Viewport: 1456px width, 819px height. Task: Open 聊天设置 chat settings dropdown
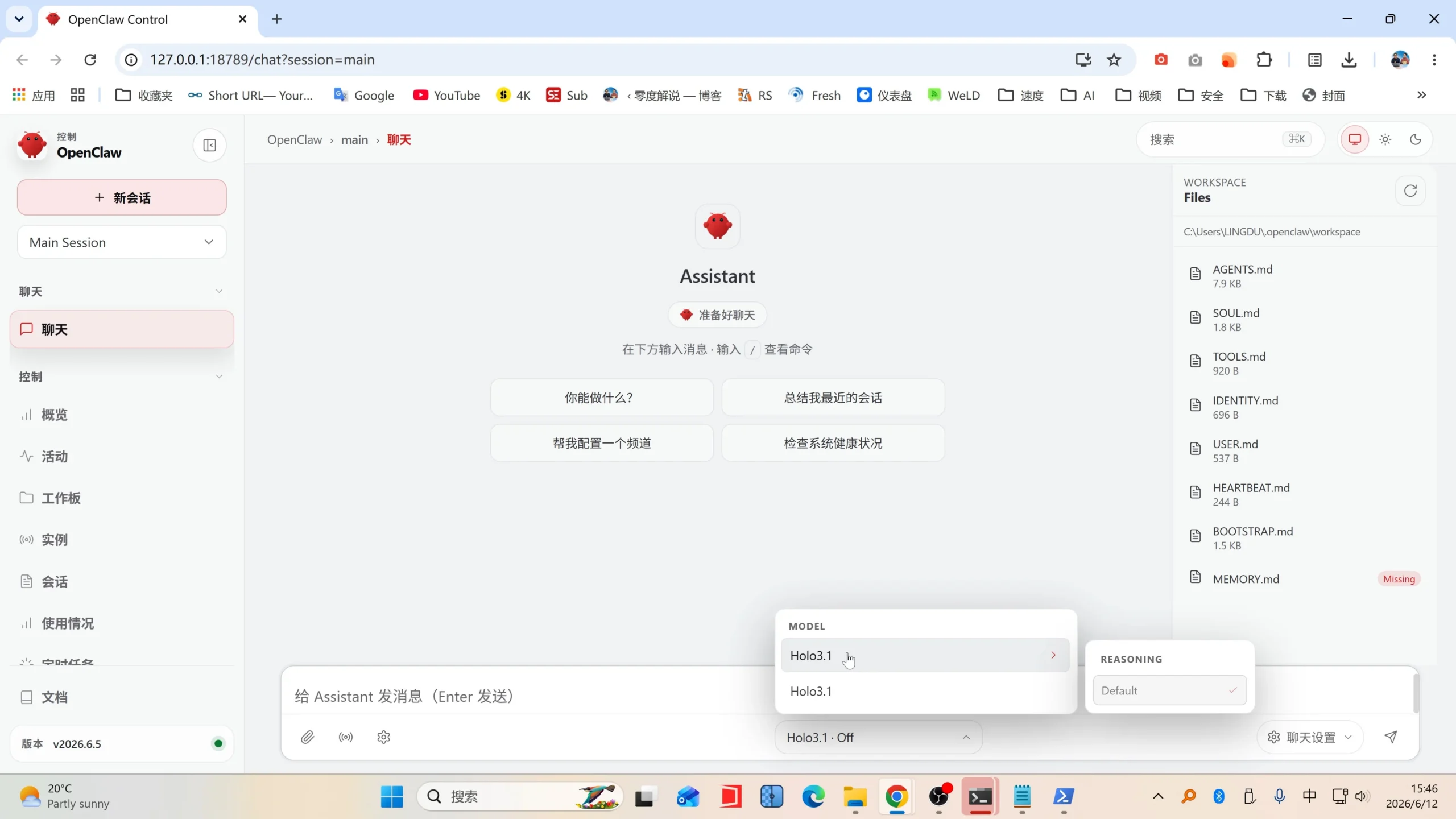[x=1310, y=737]
